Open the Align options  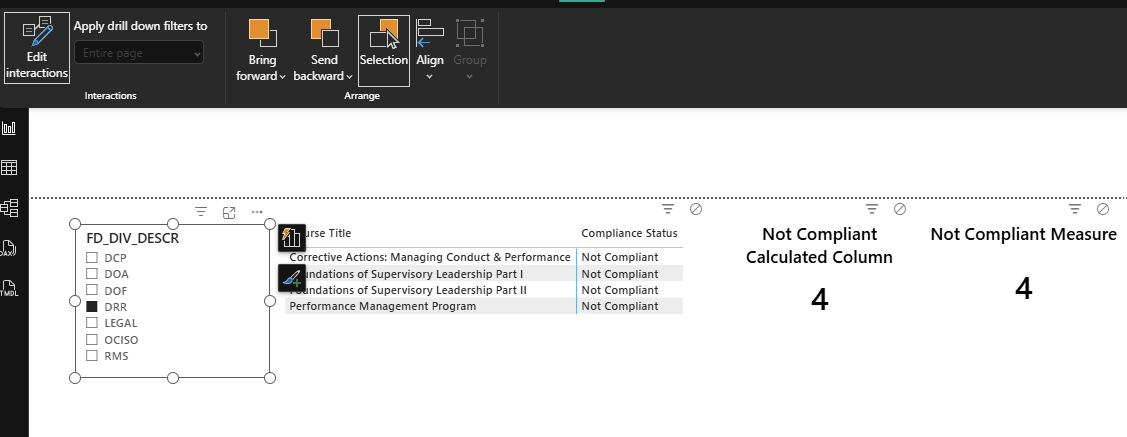pyautogui.click(x=430, y=50)
